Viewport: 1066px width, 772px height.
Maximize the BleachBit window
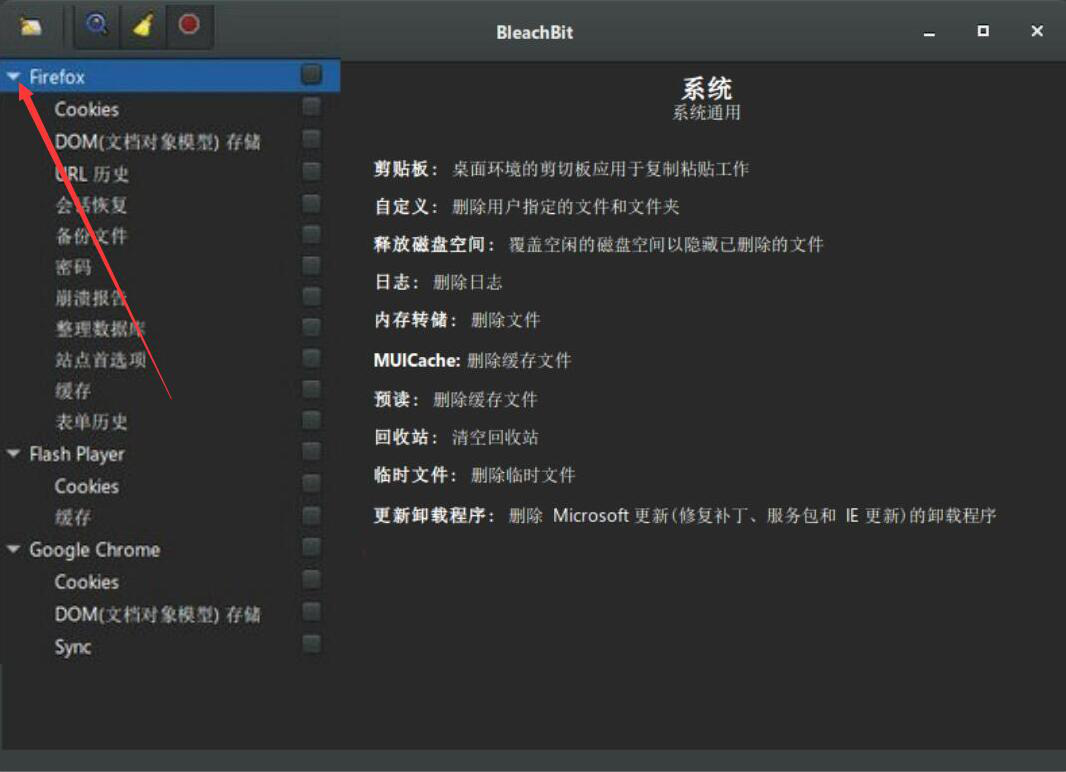(982, 31)
